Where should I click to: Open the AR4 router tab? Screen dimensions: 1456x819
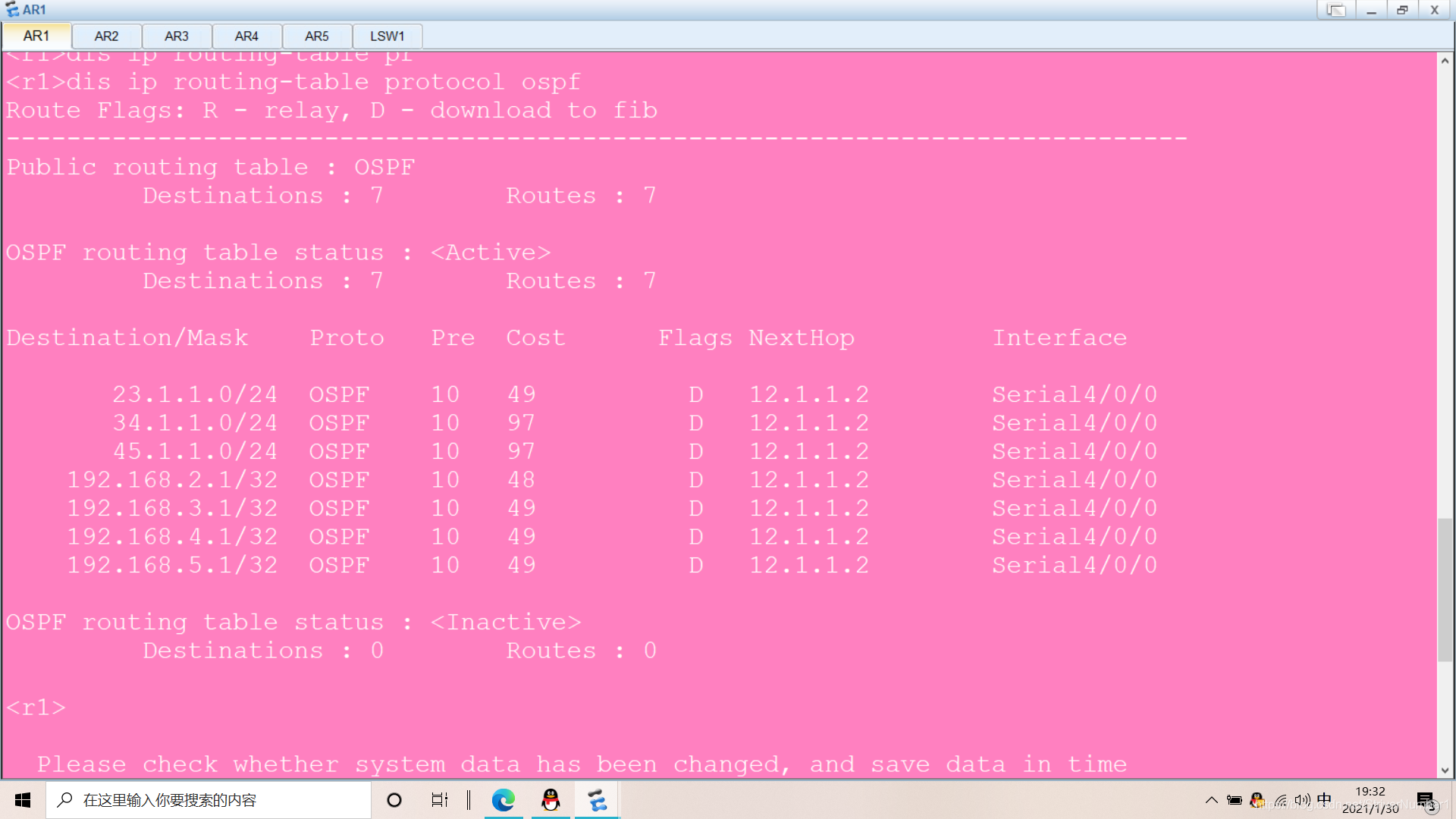(x=246, y=36)
